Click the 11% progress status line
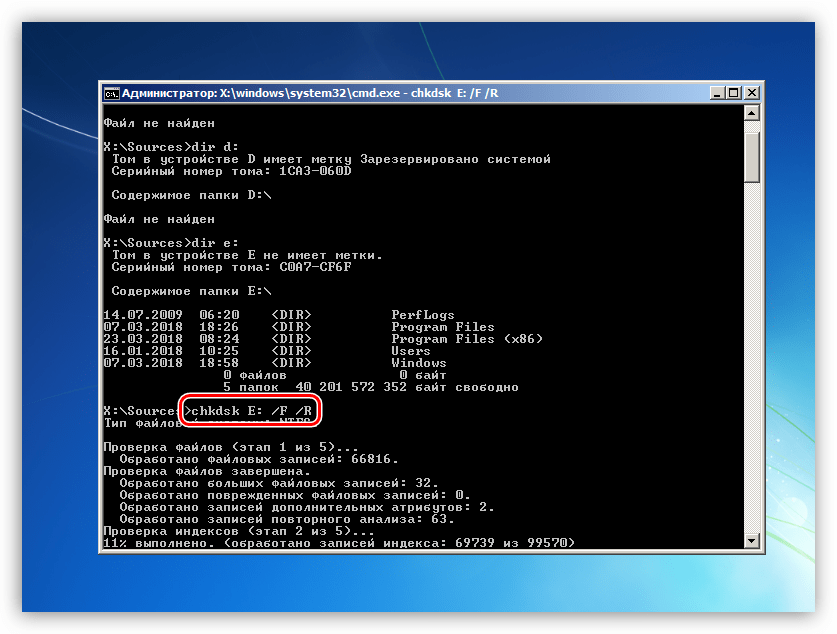This screenshot has width=837, height=634. click(339, 543)
